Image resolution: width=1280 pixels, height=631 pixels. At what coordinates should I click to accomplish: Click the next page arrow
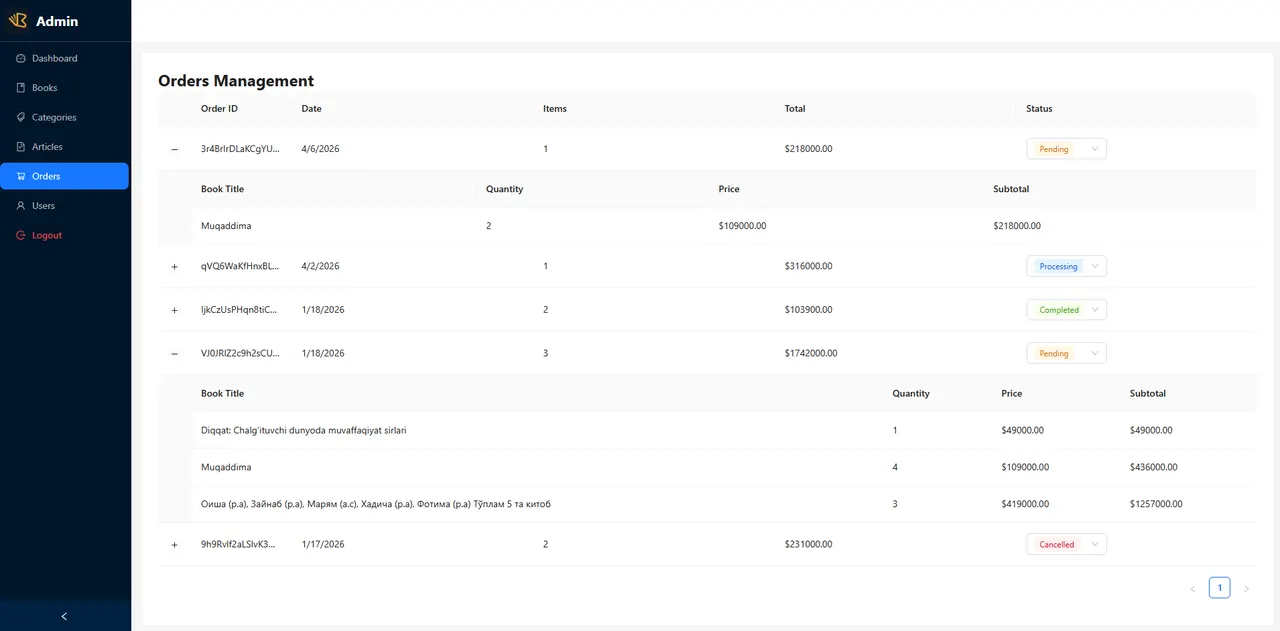point(1246,589)
